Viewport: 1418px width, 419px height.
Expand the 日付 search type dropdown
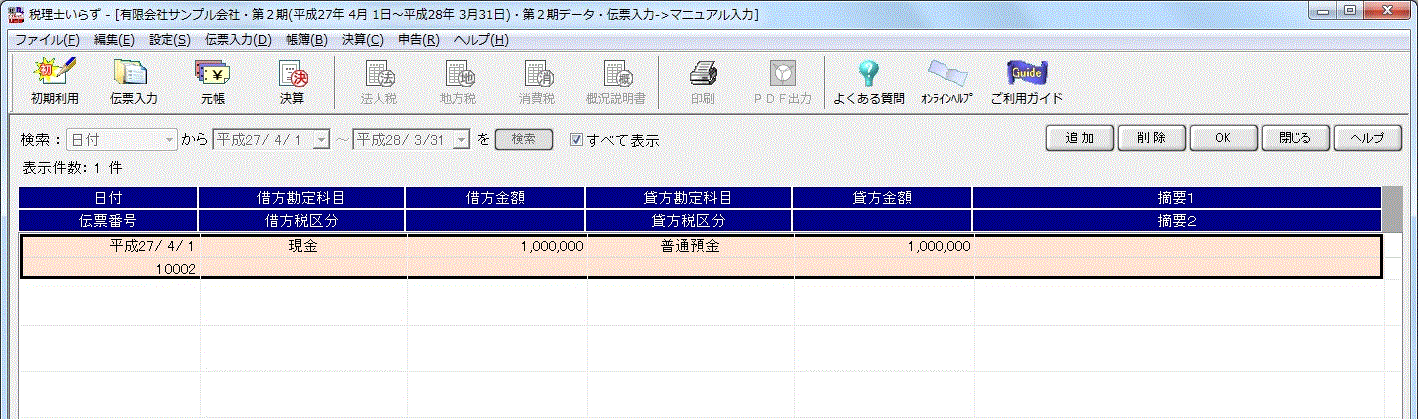(x=169, y=140)
